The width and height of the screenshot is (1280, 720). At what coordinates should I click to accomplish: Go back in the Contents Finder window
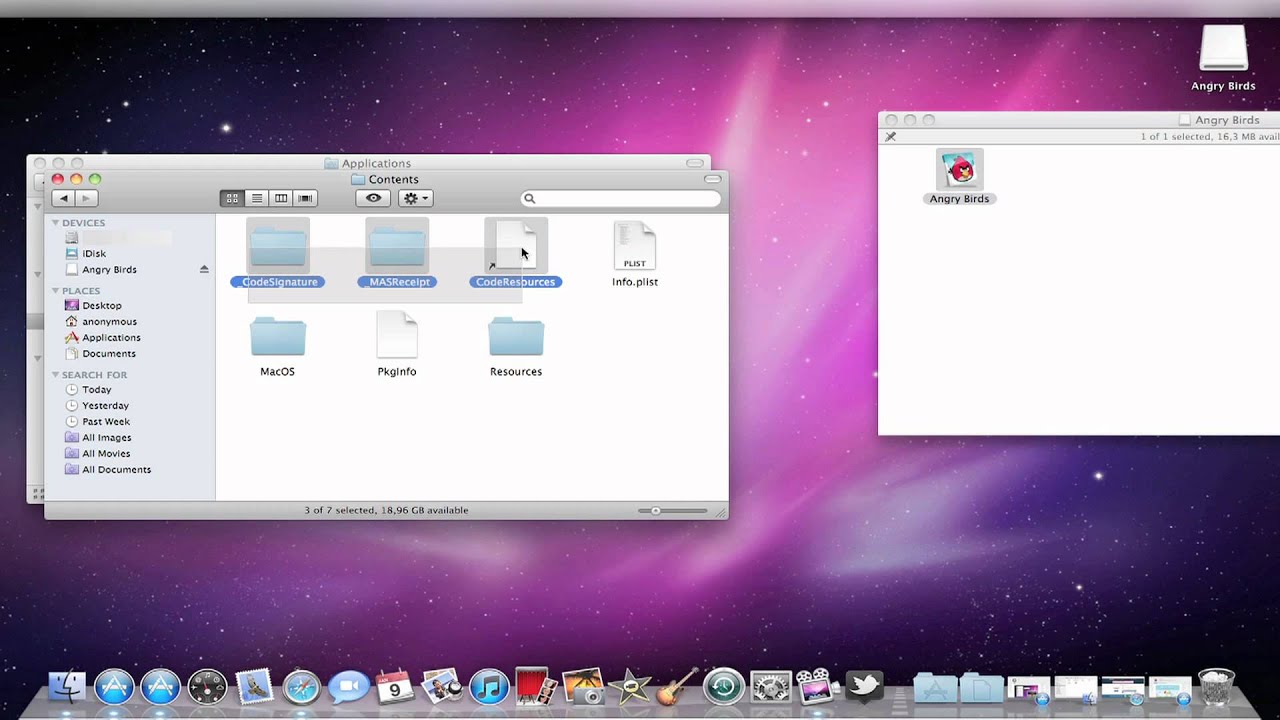[64, 199]
